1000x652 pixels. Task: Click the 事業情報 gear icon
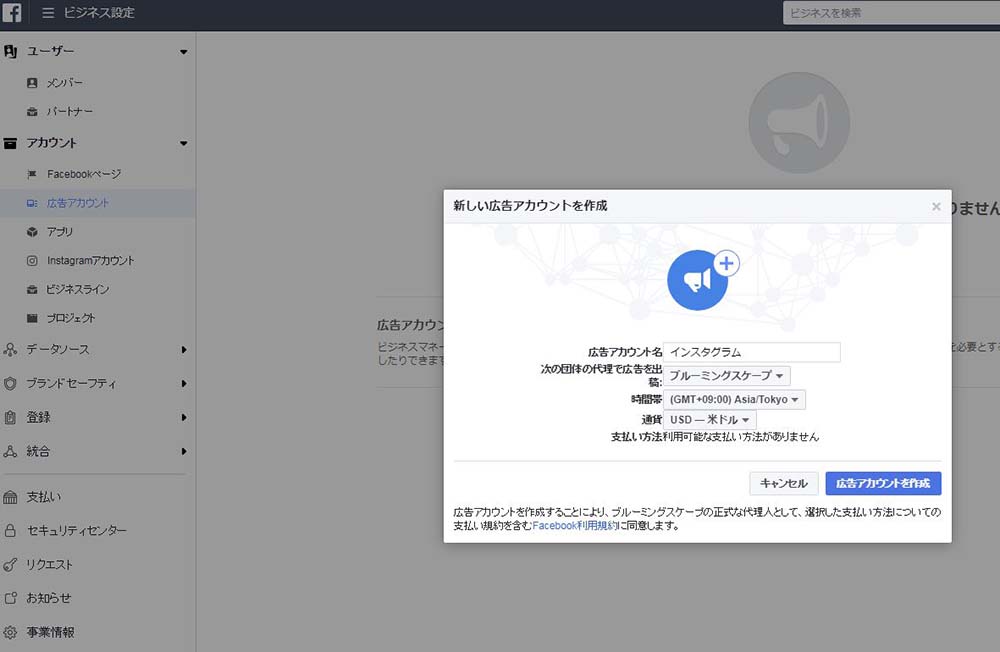[10, 632]
